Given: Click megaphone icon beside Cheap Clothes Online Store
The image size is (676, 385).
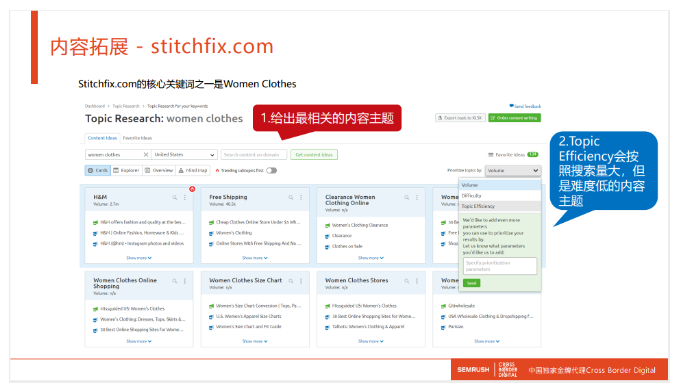Looking at the screenshot, I should pyautogui.click(x=211, y=222).
